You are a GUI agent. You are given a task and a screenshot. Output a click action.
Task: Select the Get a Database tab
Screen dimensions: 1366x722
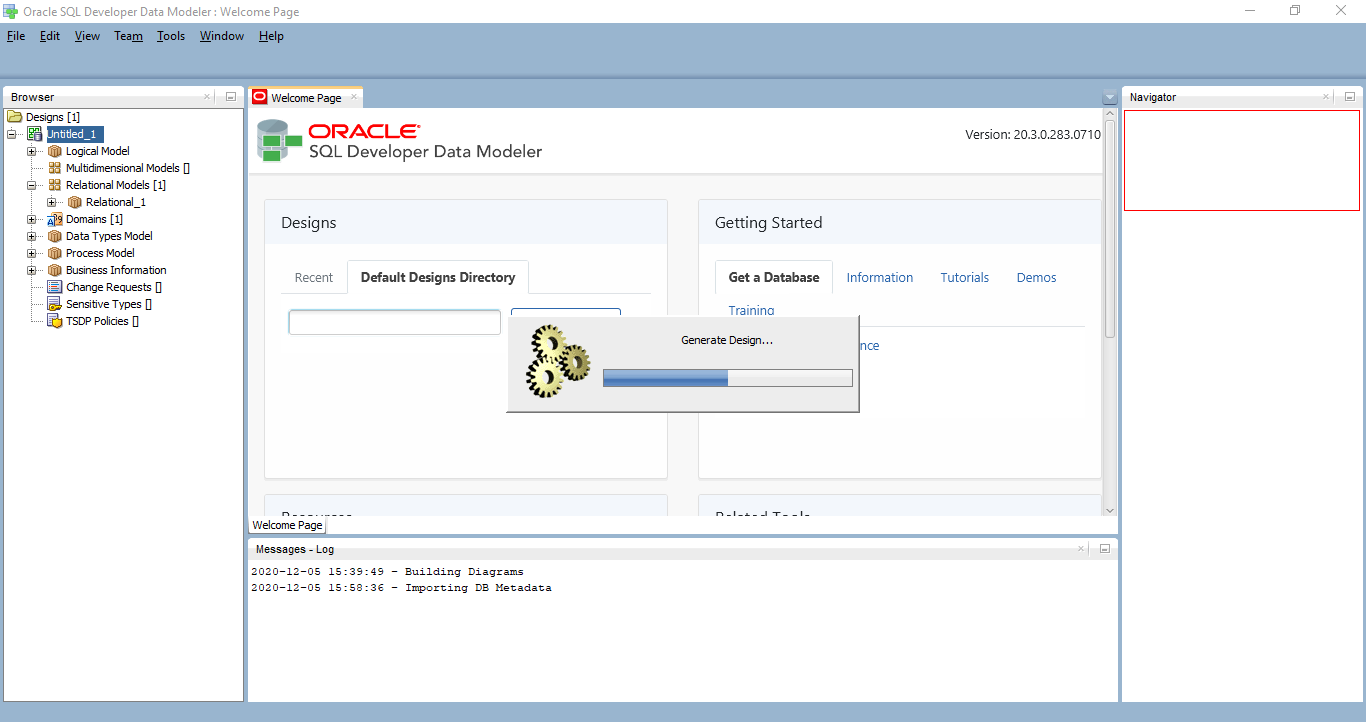[774, 277]
